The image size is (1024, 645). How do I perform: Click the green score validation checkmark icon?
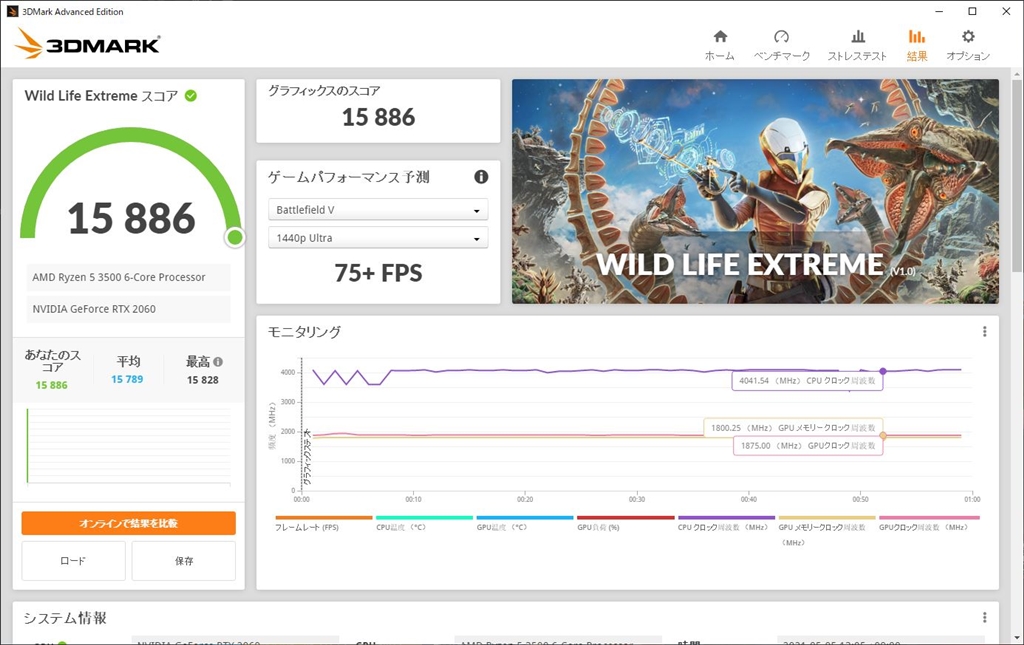[191, 96]
